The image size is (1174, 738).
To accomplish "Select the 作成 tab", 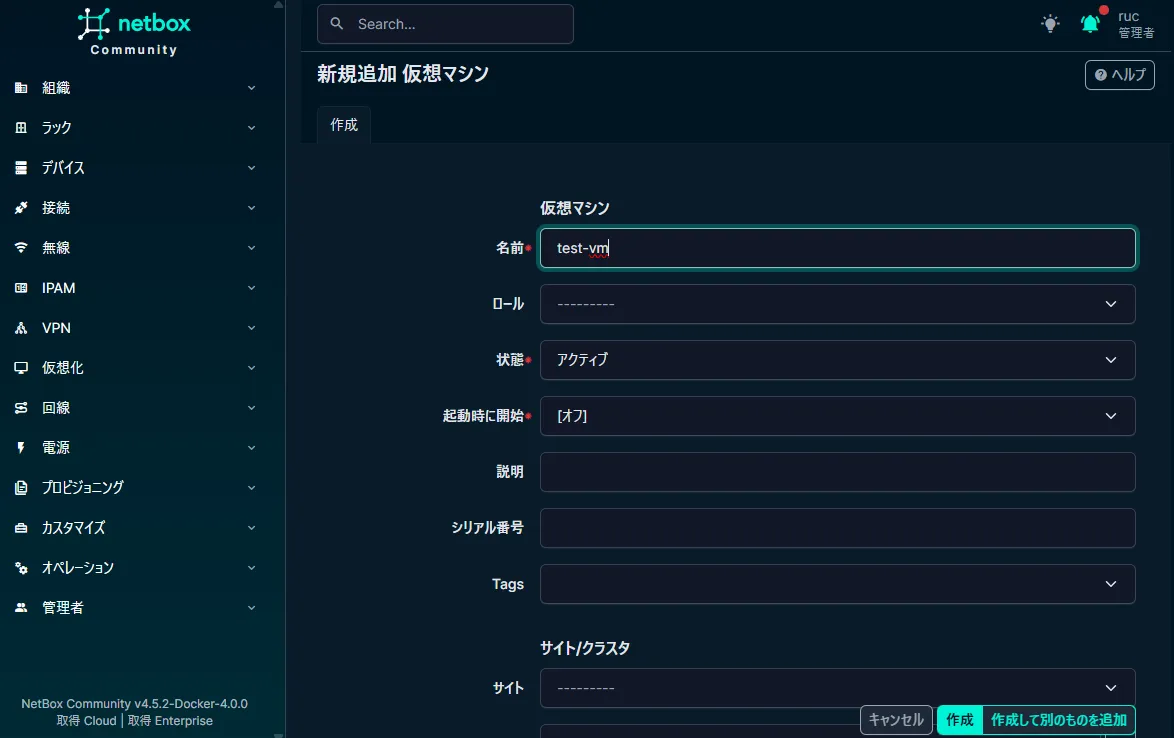I will point(344,125).
